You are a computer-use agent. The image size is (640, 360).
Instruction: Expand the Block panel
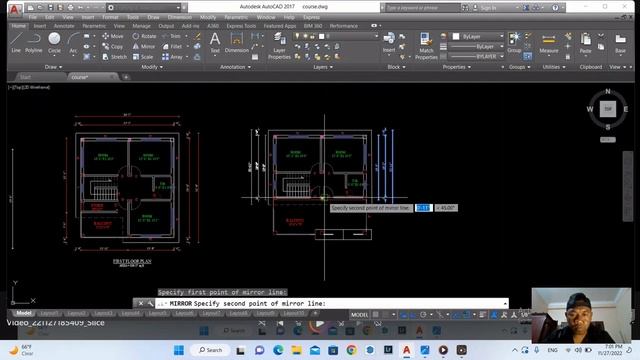396,67
